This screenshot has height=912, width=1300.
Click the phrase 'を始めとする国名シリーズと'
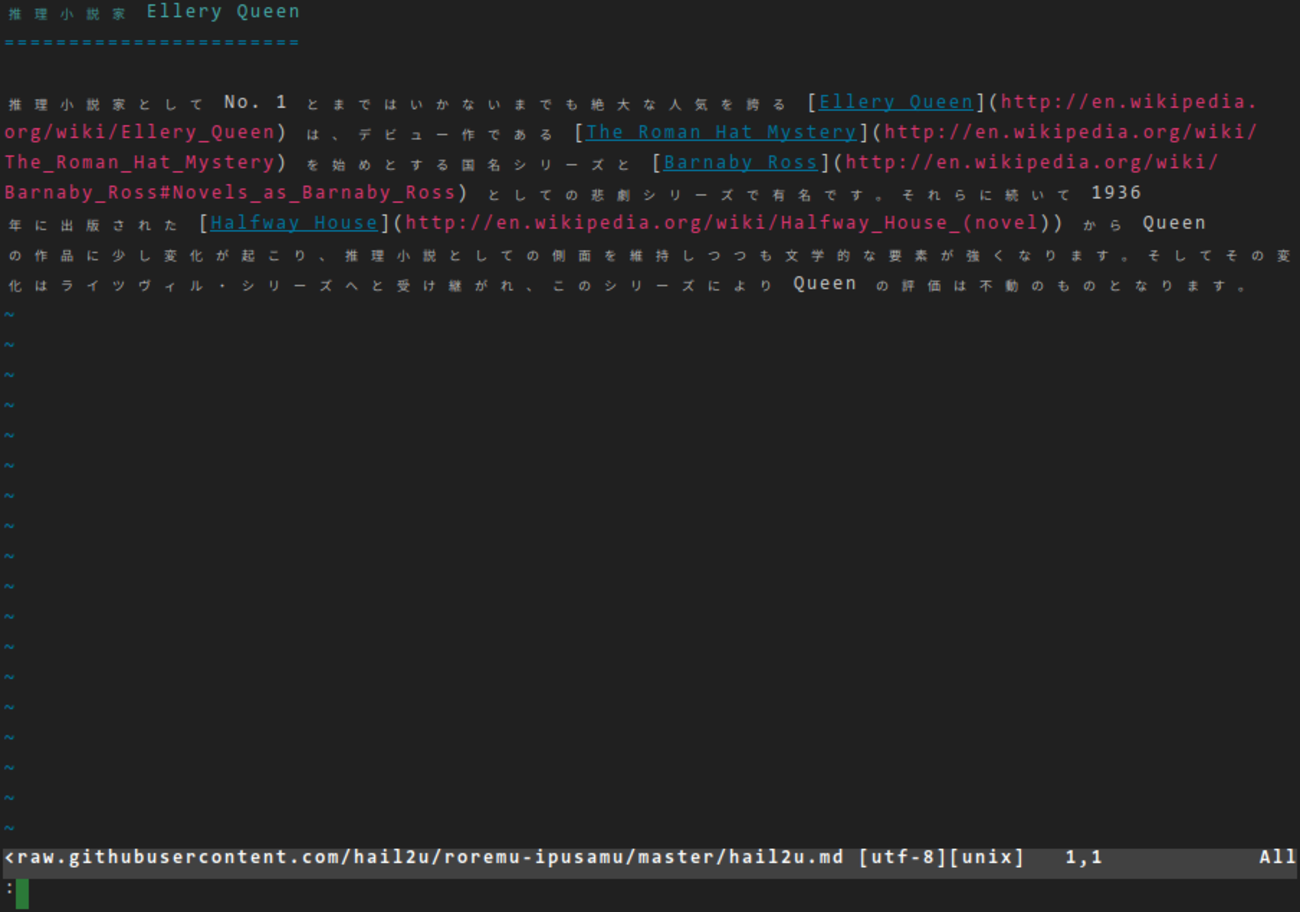469,164
